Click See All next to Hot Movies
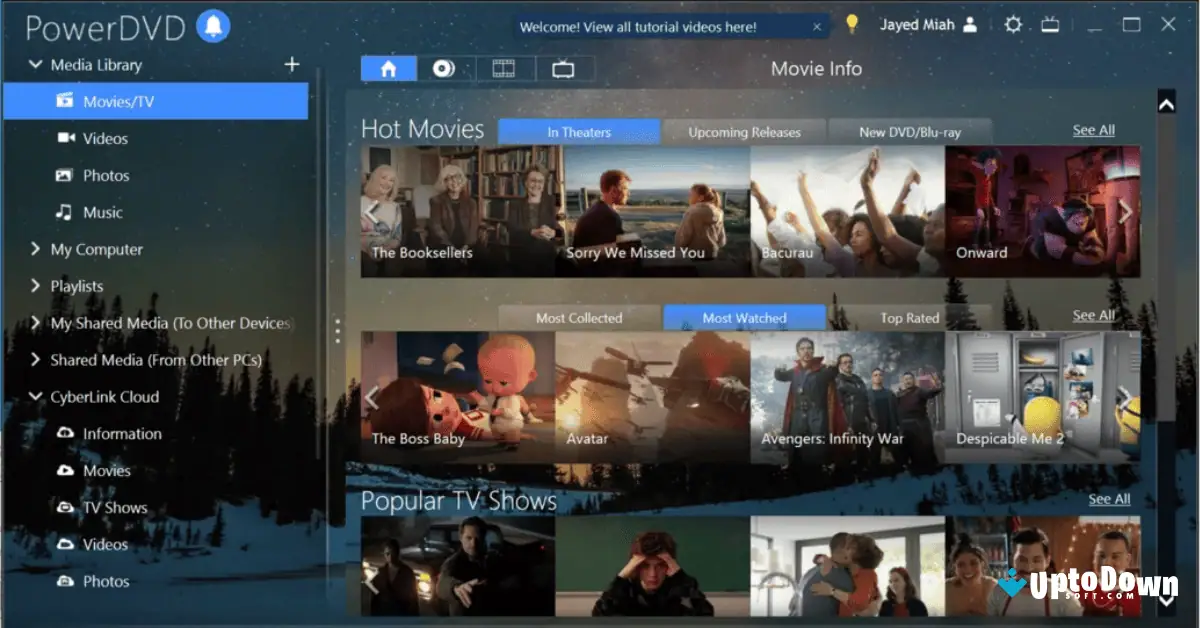The image size is (1200, 628). (1093, 129)
